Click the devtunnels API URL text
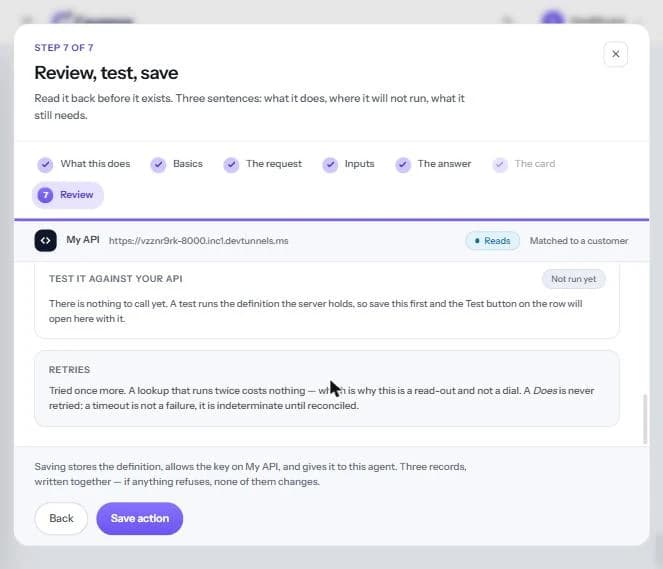Screen dimensions: 663x569 pos(199,241)
